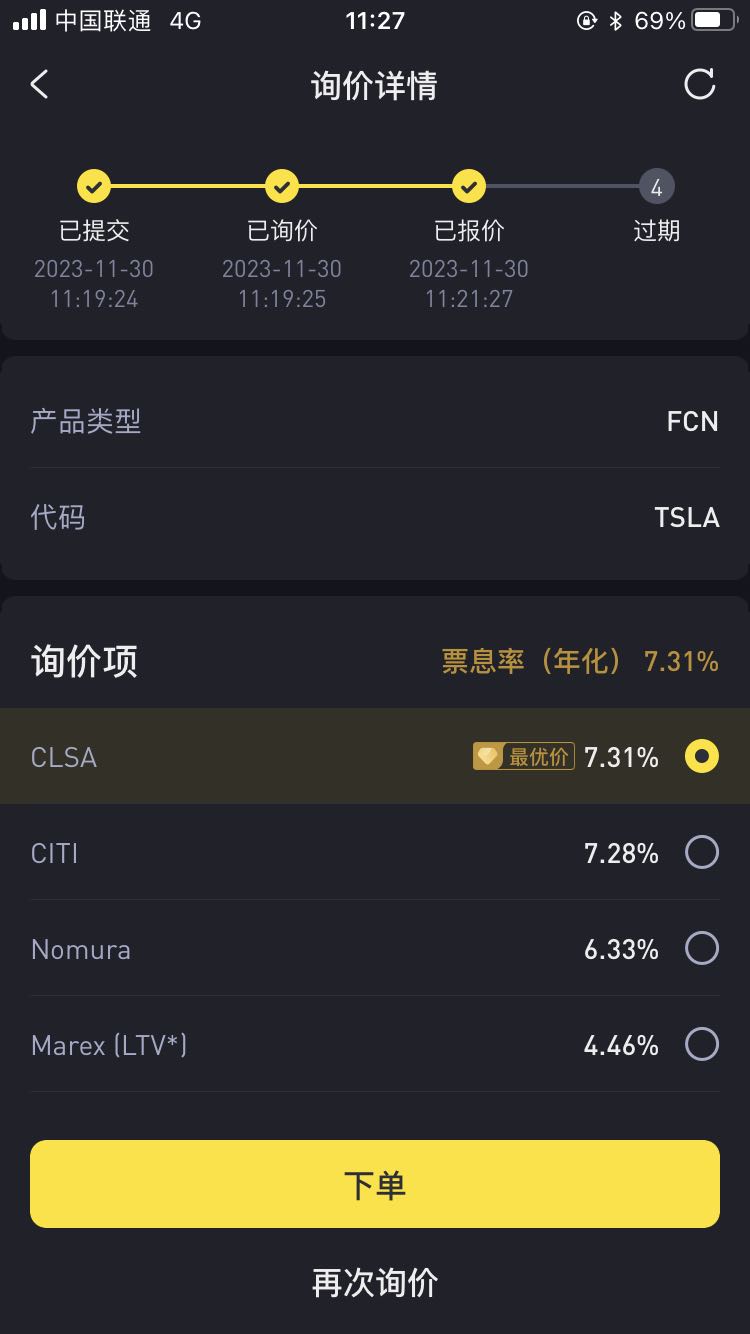This screenshot has height=1334, width=750.
Task: Tap the 已询价 step checkmark icon
Action: click(282, 186)
